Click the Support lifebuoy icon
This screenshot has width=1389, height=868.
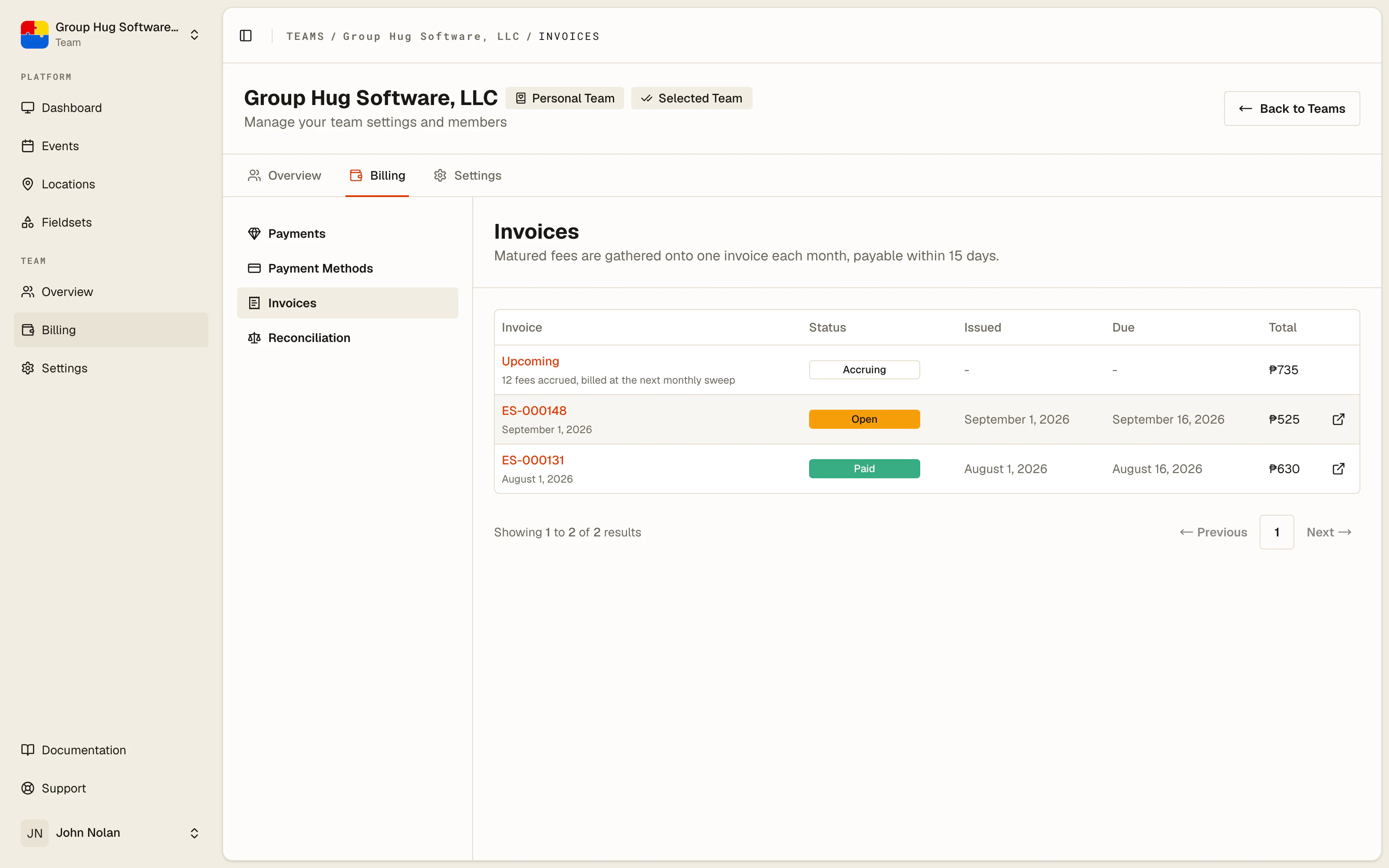(x=27, y=788)
